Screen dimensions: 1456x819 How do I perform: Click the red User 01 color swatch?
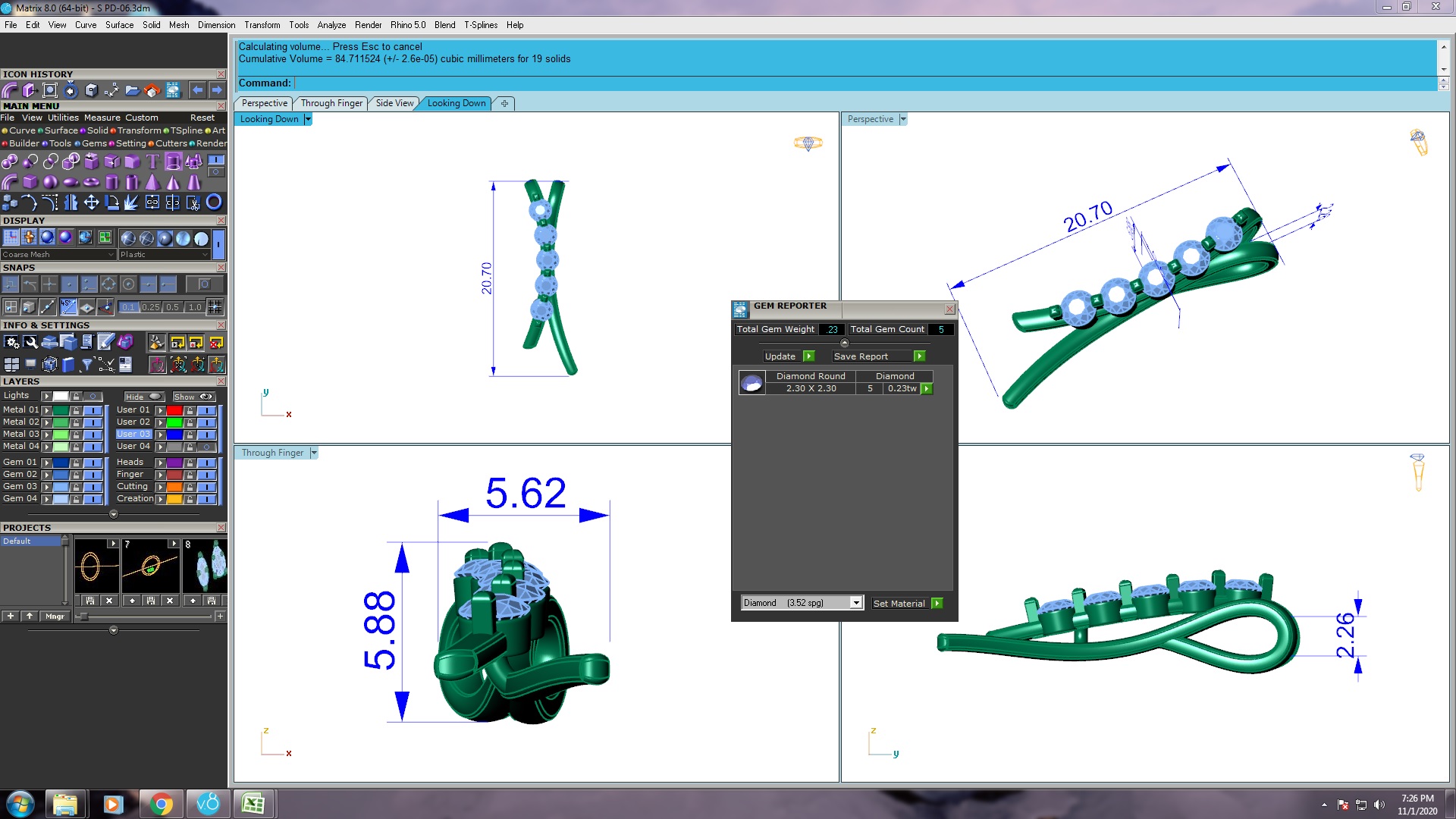coord(174,410)
